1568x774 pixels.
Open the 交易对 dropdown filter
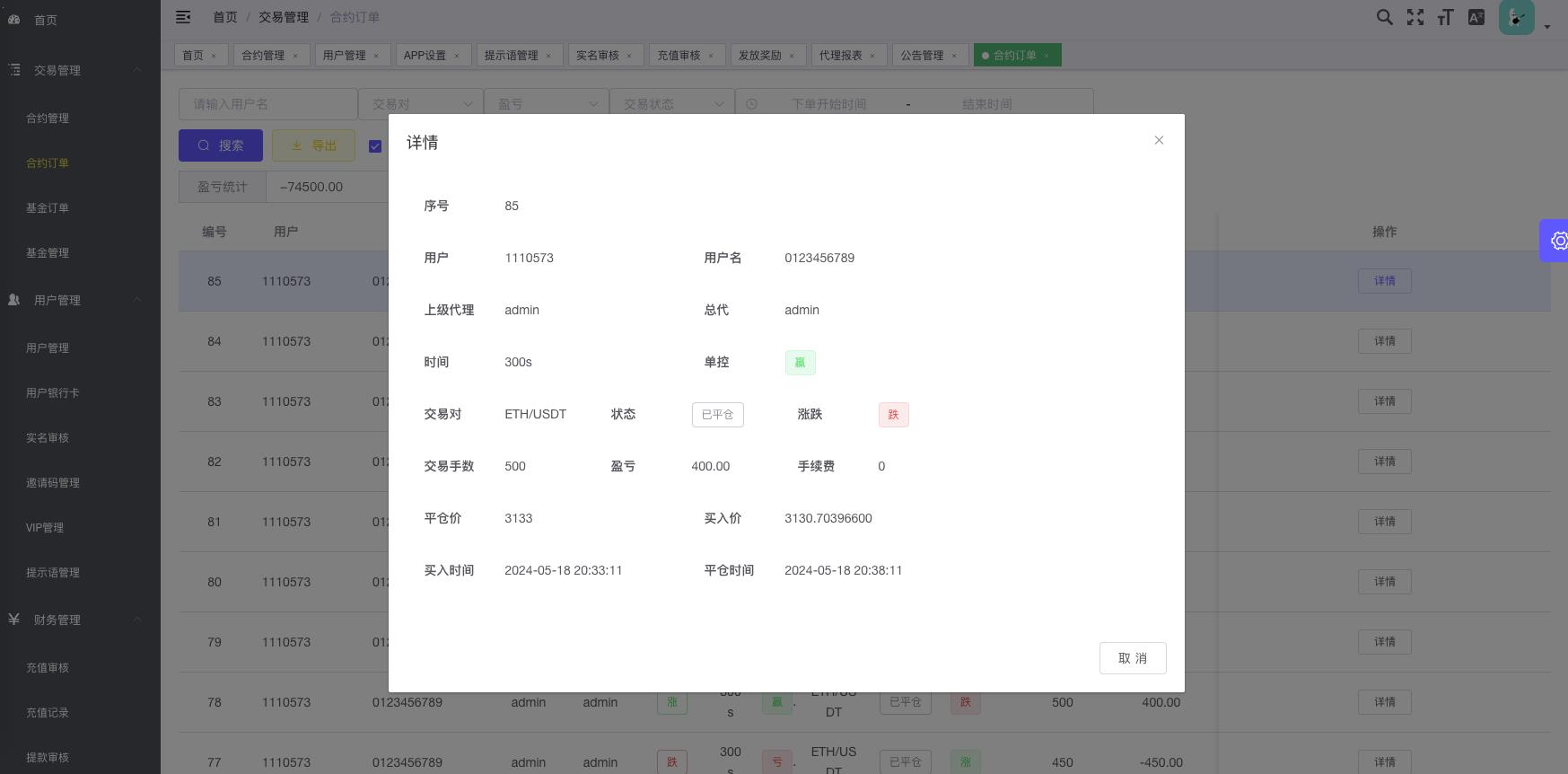click(420, 104)
